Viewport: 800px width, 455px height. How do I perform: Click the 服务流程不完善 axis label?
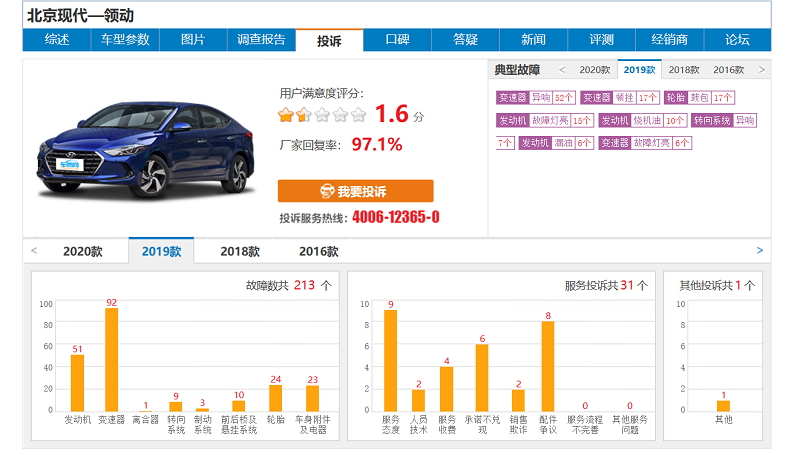pyautogui.click(x=585, y=424)
